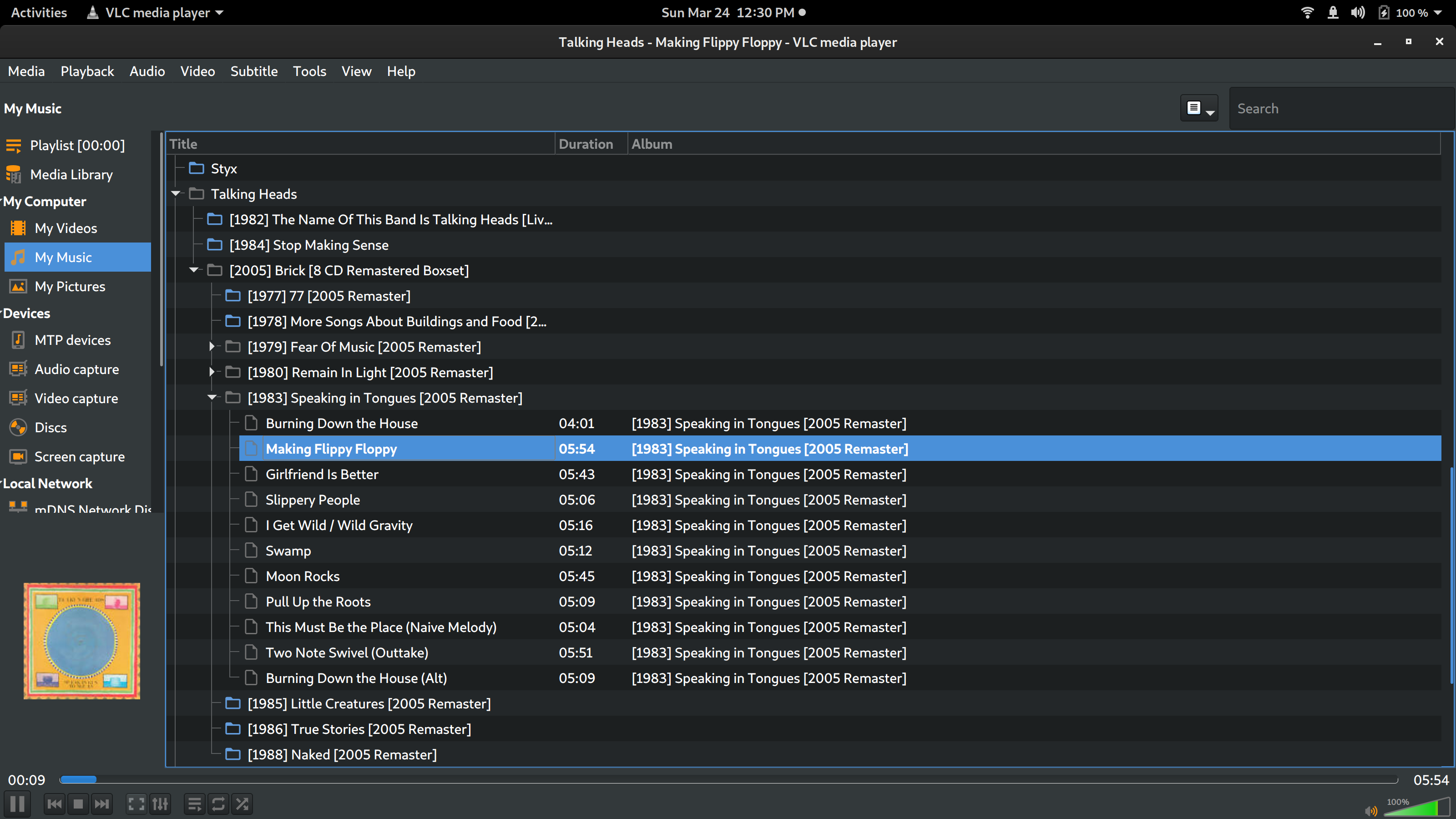Image resolution: width=1456 pixels, height=819 pixels.
Task: Open the Audio menu
Action: point(147,71)
